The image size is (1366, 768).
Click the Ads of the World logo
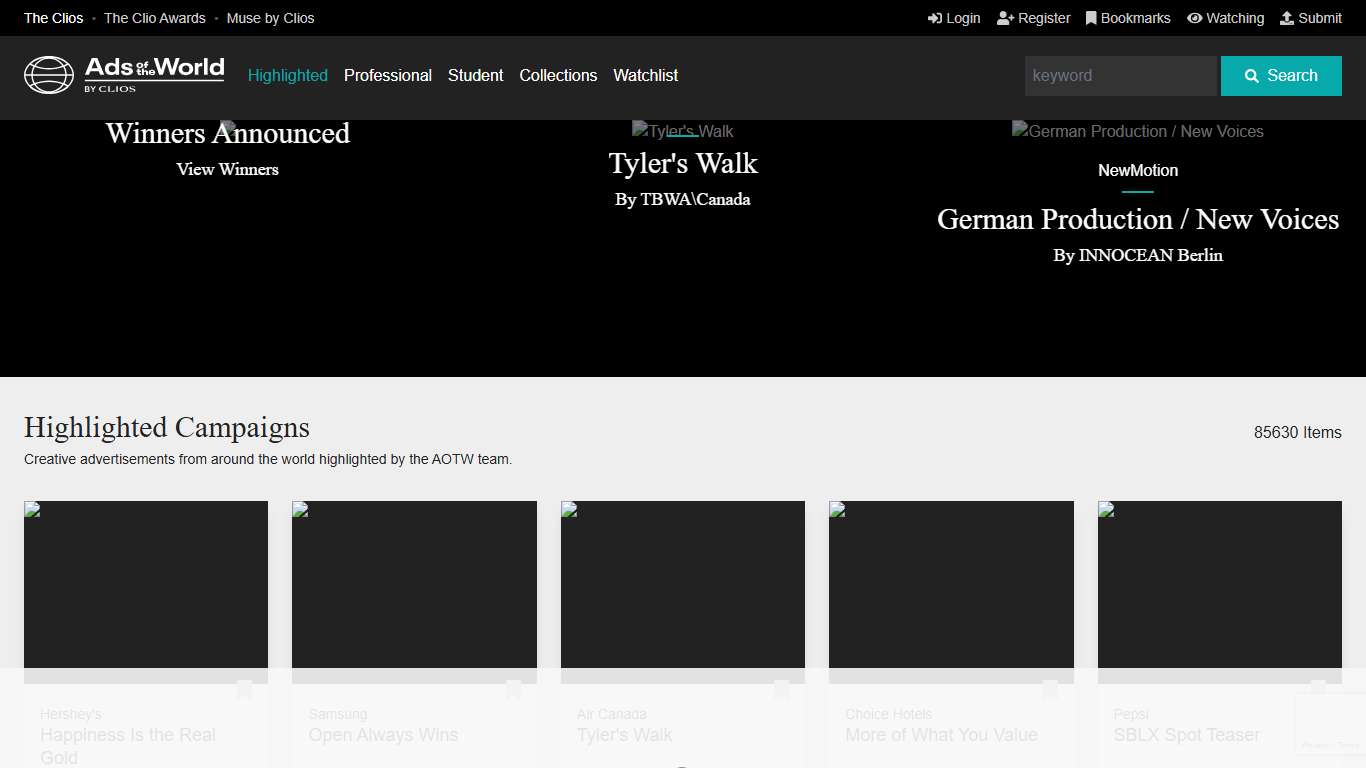[x=124, y=75]
